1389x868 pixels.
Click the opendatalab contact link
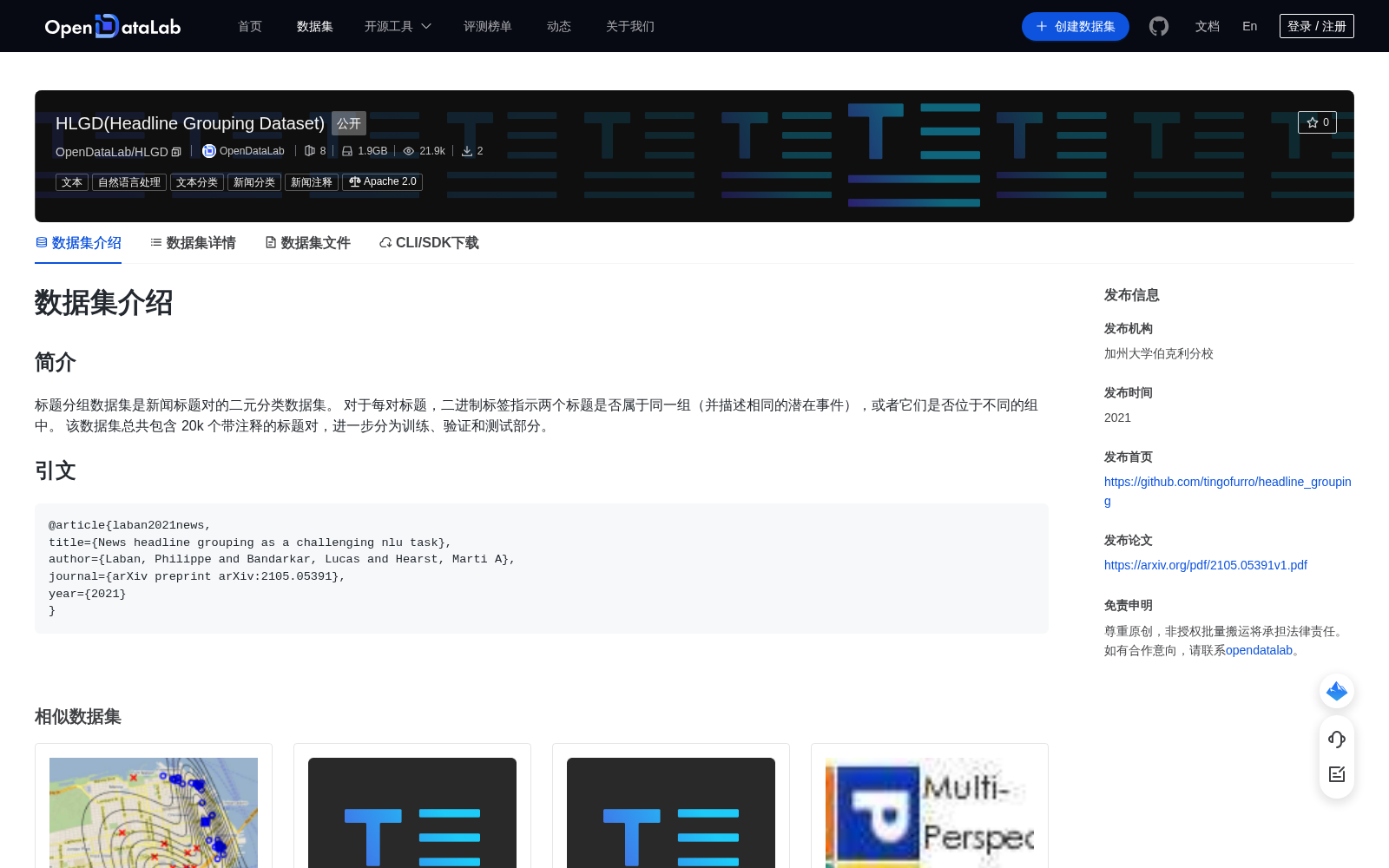[x=1260, y=650]
